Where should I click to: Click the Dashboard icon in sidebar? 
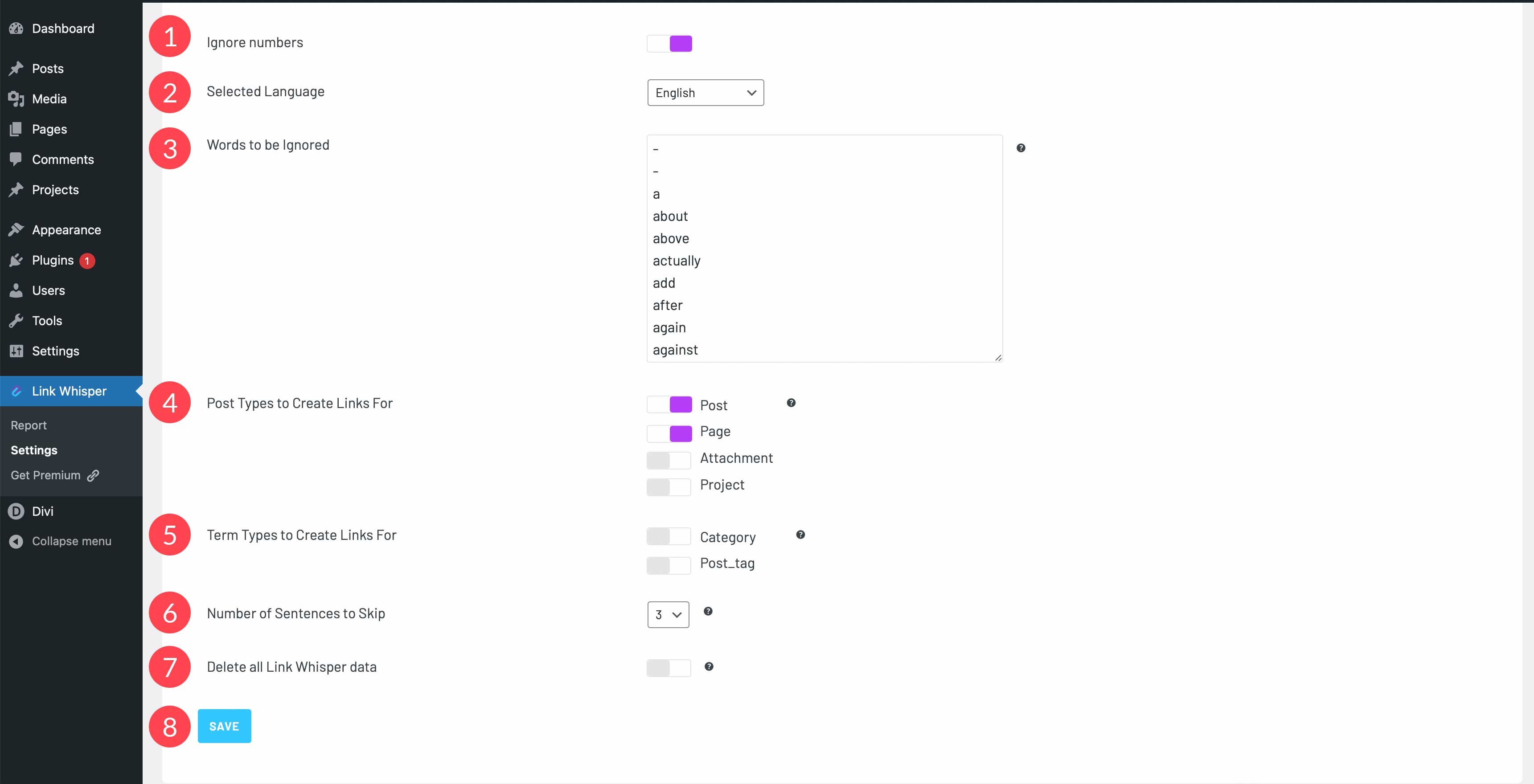pos(15,28)
